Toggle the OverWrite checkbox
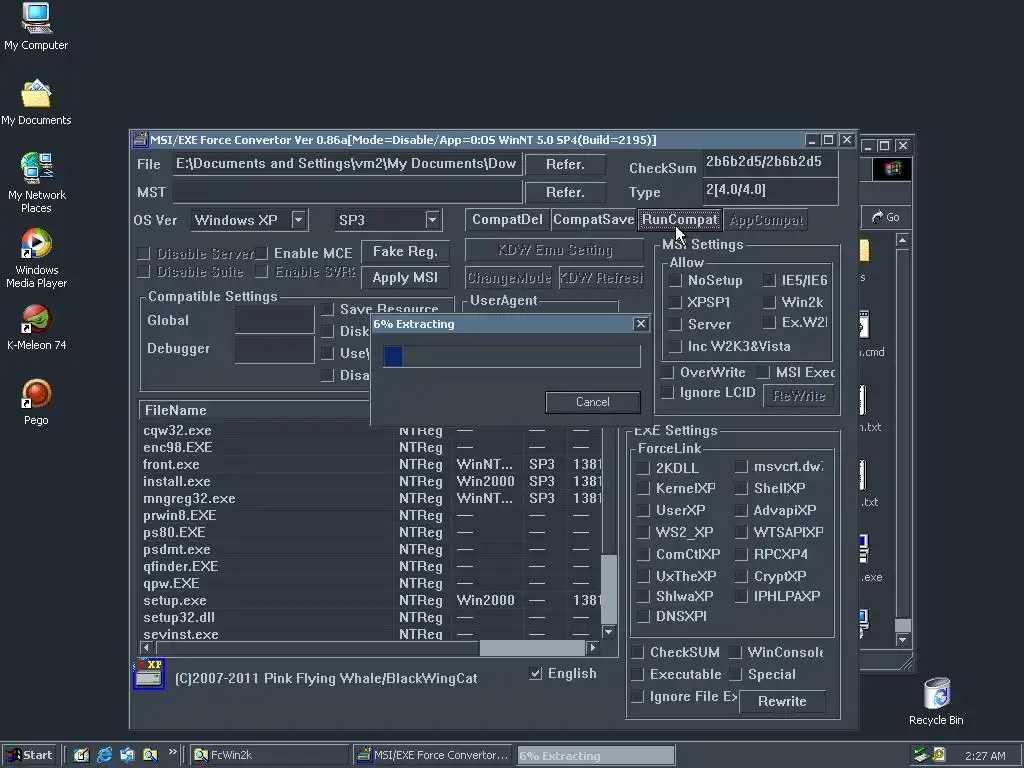 (667, 372)
